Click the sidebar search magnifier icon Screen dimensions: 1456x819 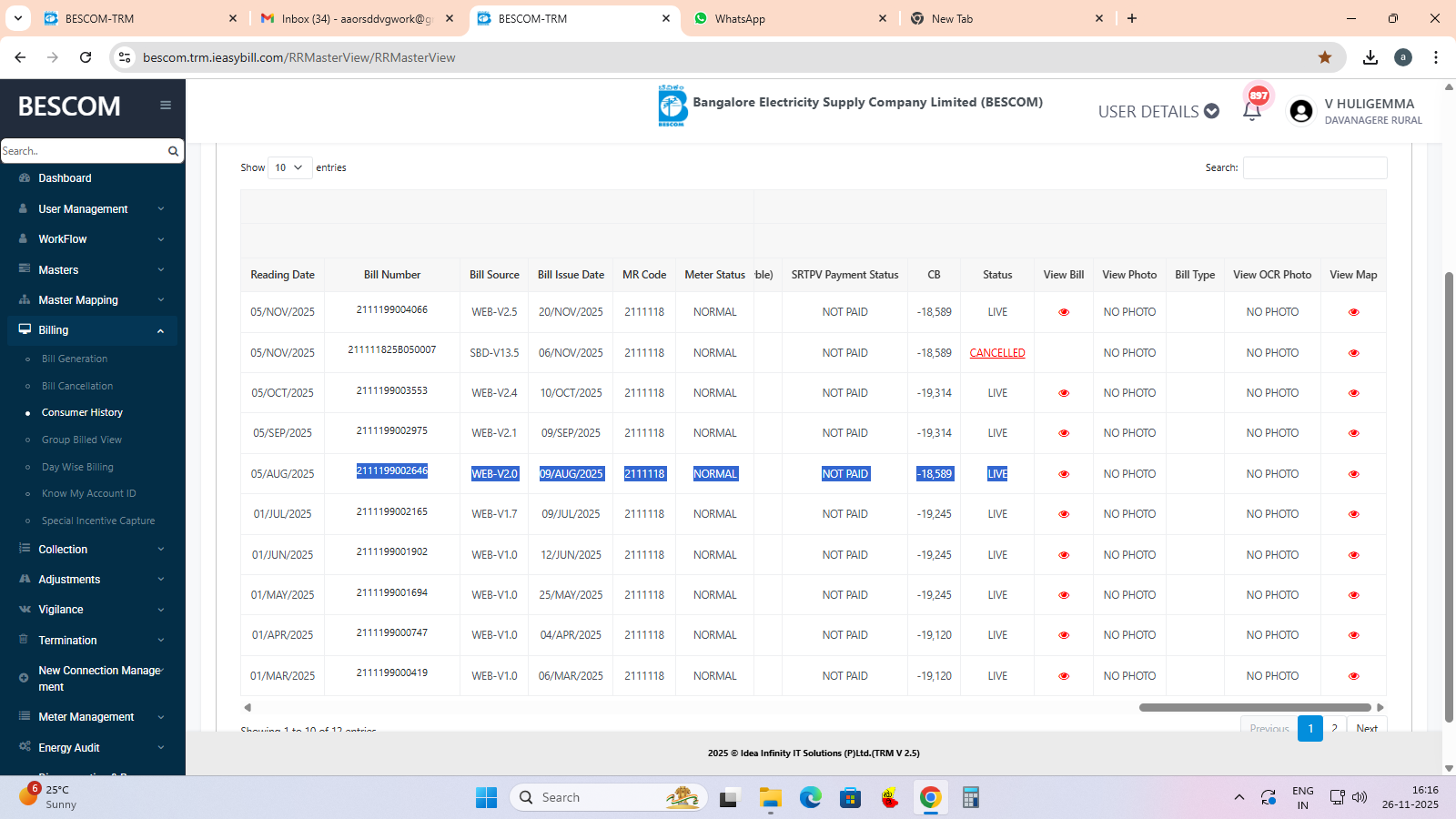[173, 151]
